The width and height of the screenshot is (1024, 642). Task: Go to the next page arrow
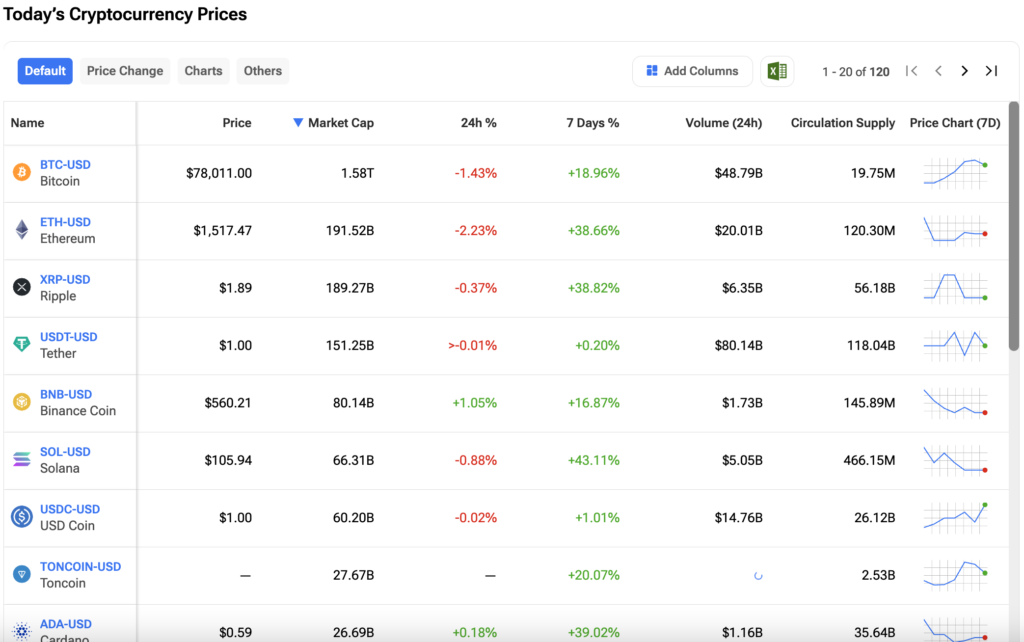point(964,71)
